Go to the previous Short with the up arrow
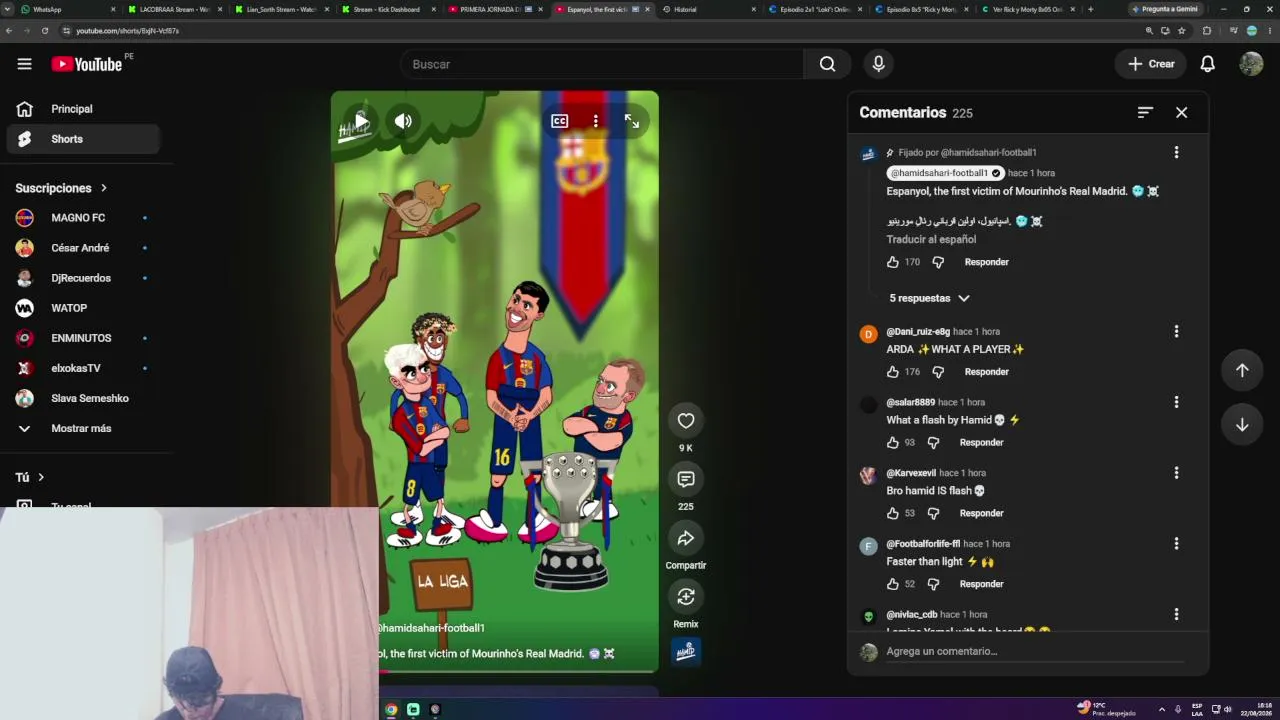This screenshot has height=720, width=1280. [x=1242, y=370]
